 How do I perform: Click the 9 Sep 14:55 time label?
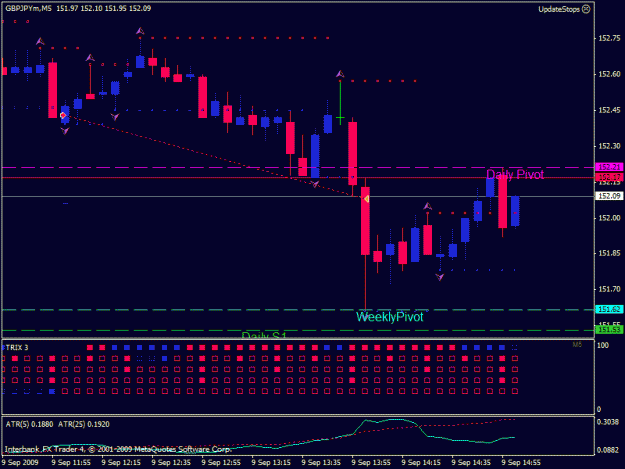[521, 463]
